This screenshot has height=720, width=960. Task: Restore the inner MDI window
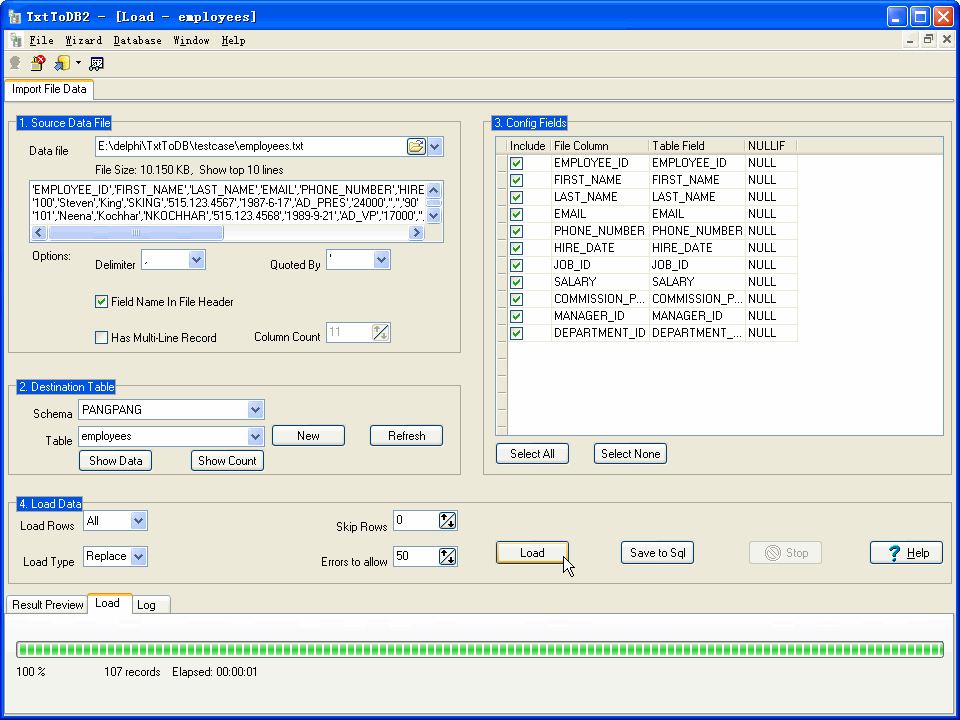click(x=928, y=40)
